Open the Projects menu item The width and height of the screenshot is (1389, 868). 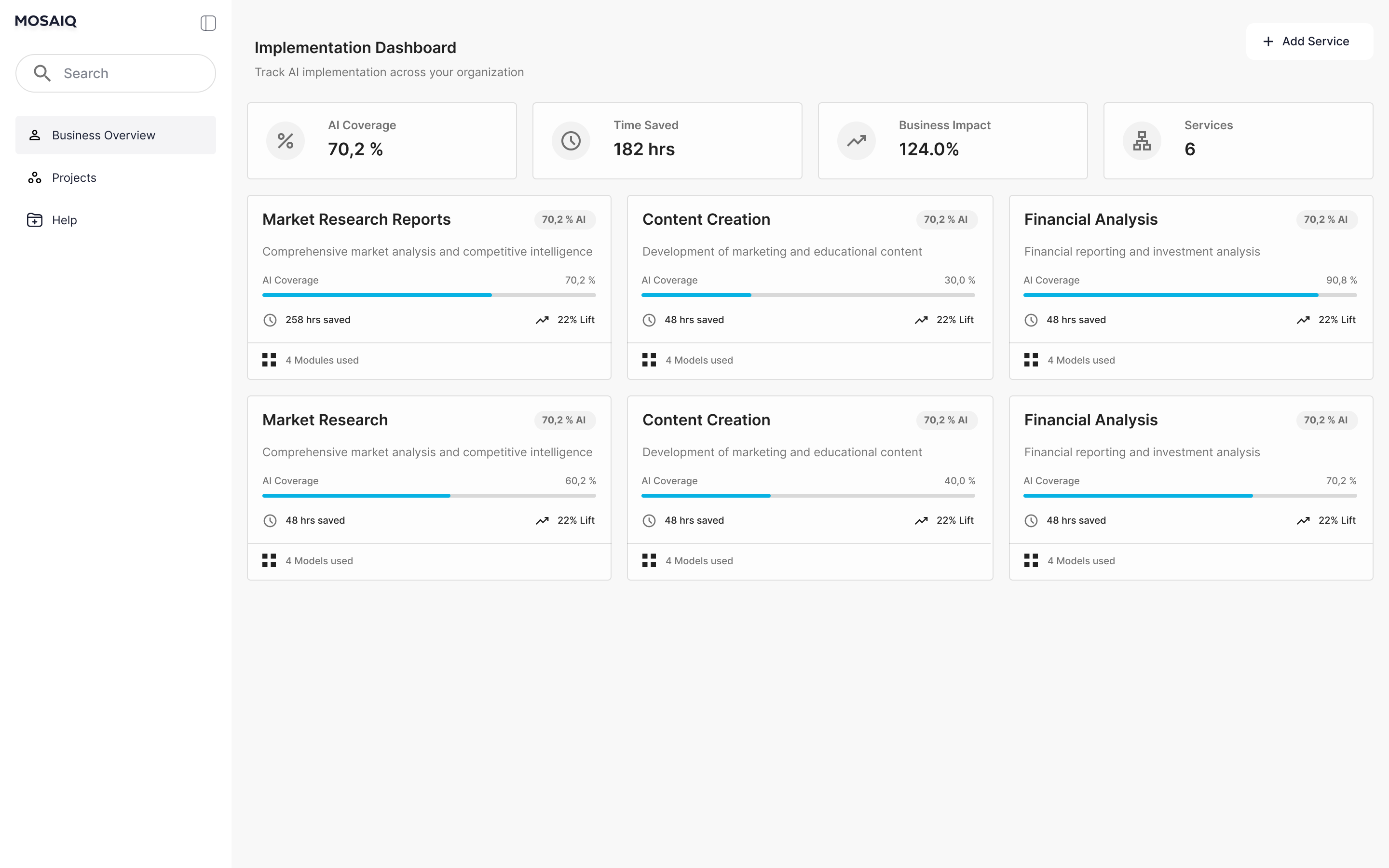[74, 178]
